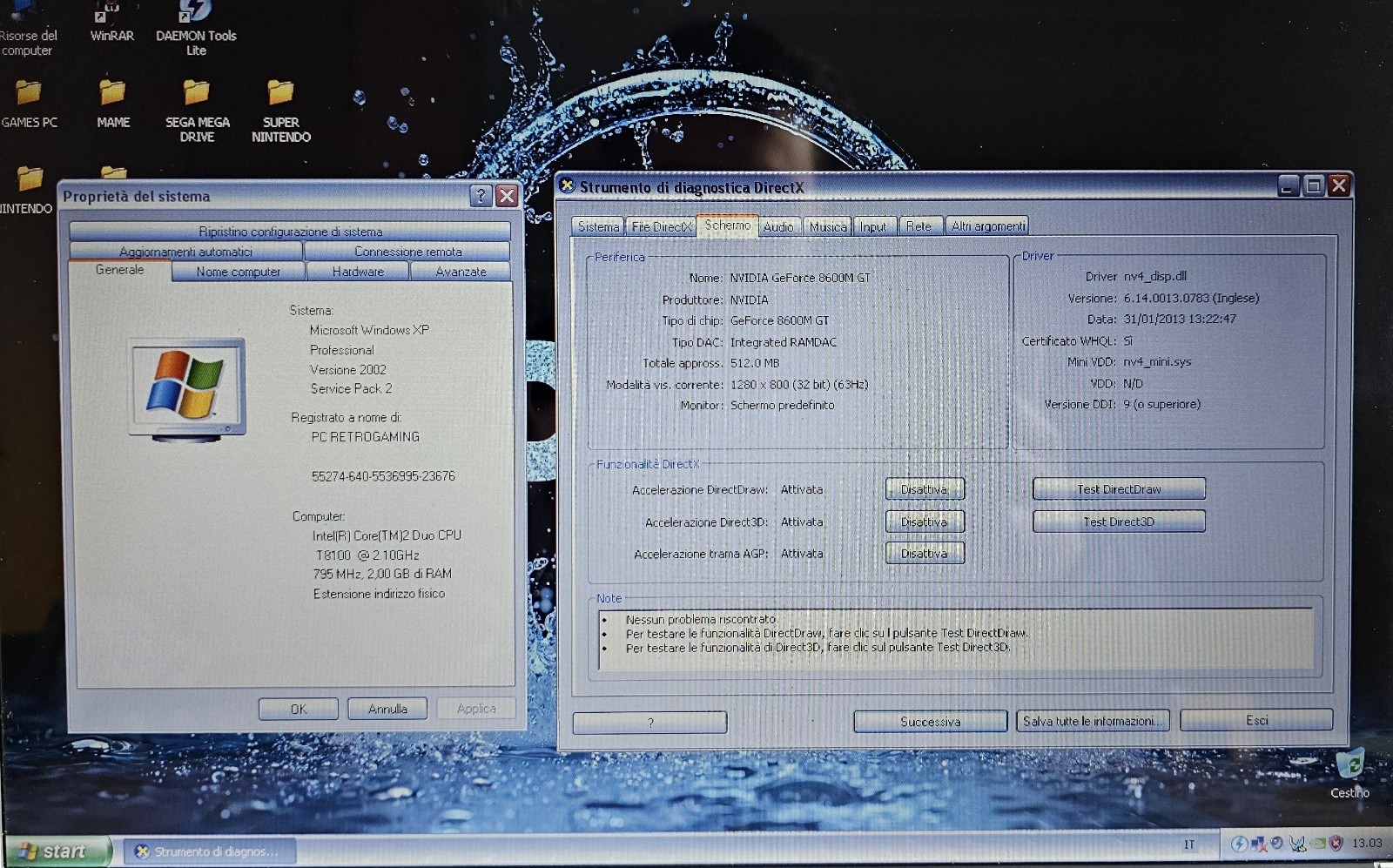Open the Avanzate tab
Screen dimensions: 1393x868
click(x=461, y=272)
